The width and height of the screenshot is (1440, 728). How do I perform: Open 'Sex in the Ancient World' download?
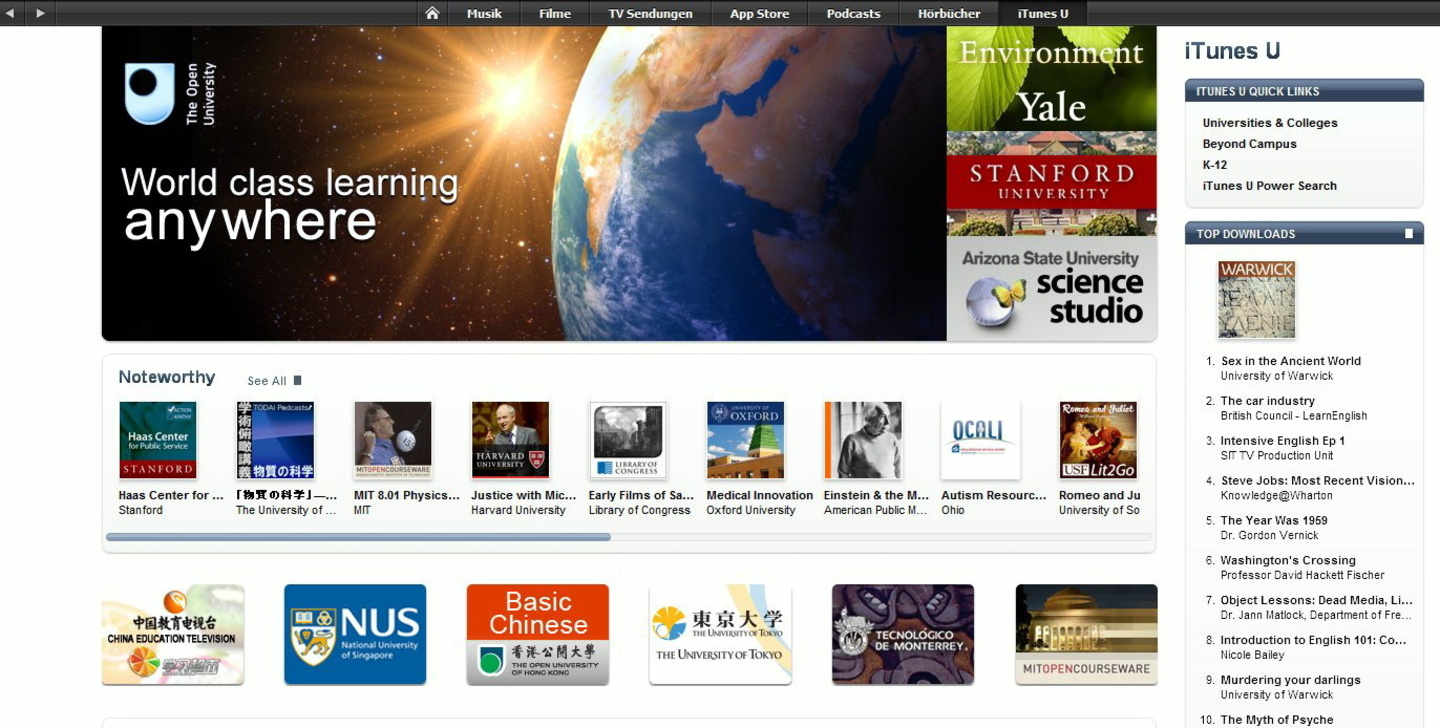point(1291,361)
